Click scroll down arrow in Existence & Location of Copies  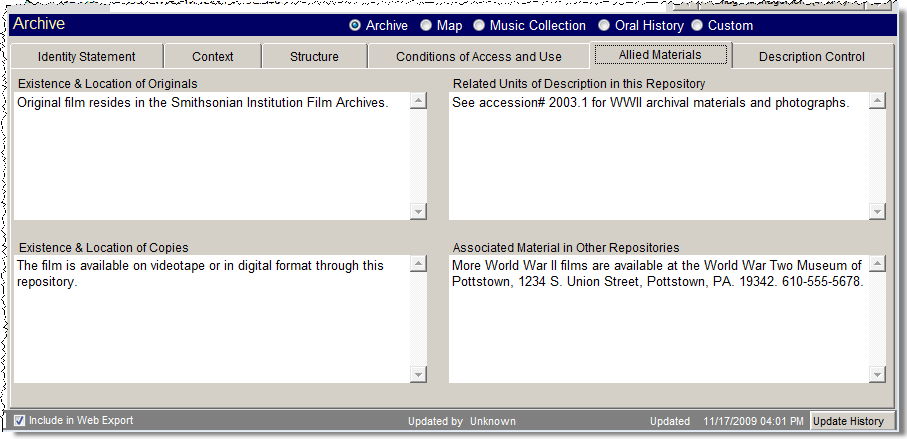pyautogui.click(x=418, y=375)
